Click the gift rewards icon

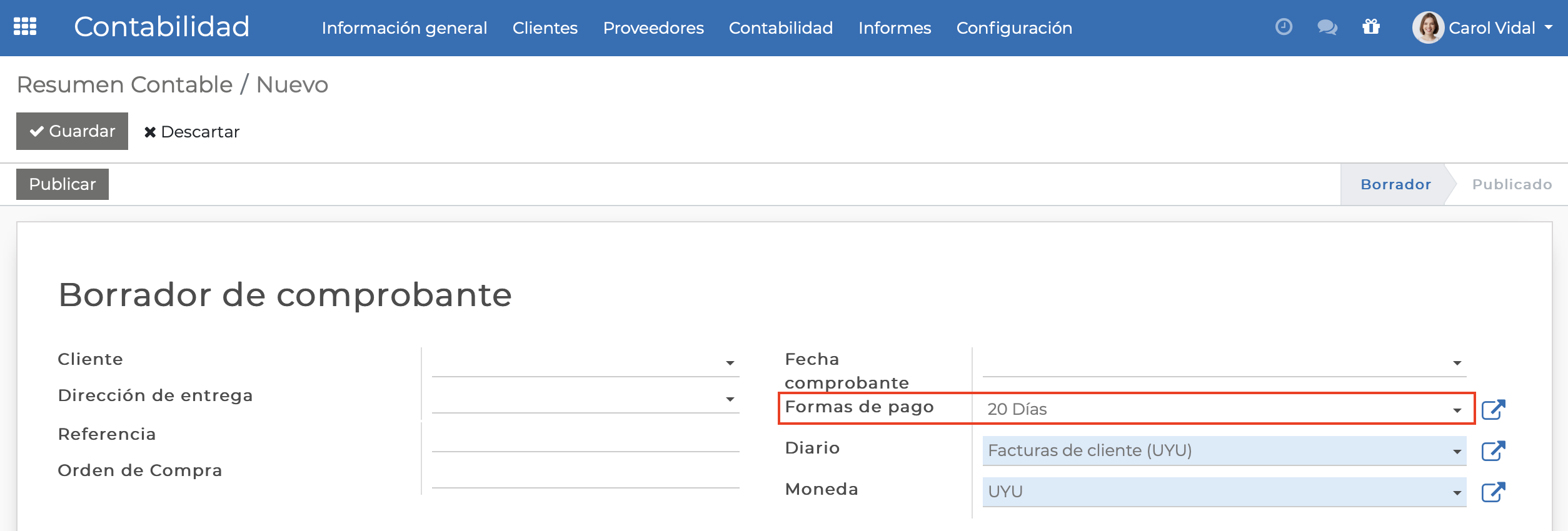(1372, 27)
